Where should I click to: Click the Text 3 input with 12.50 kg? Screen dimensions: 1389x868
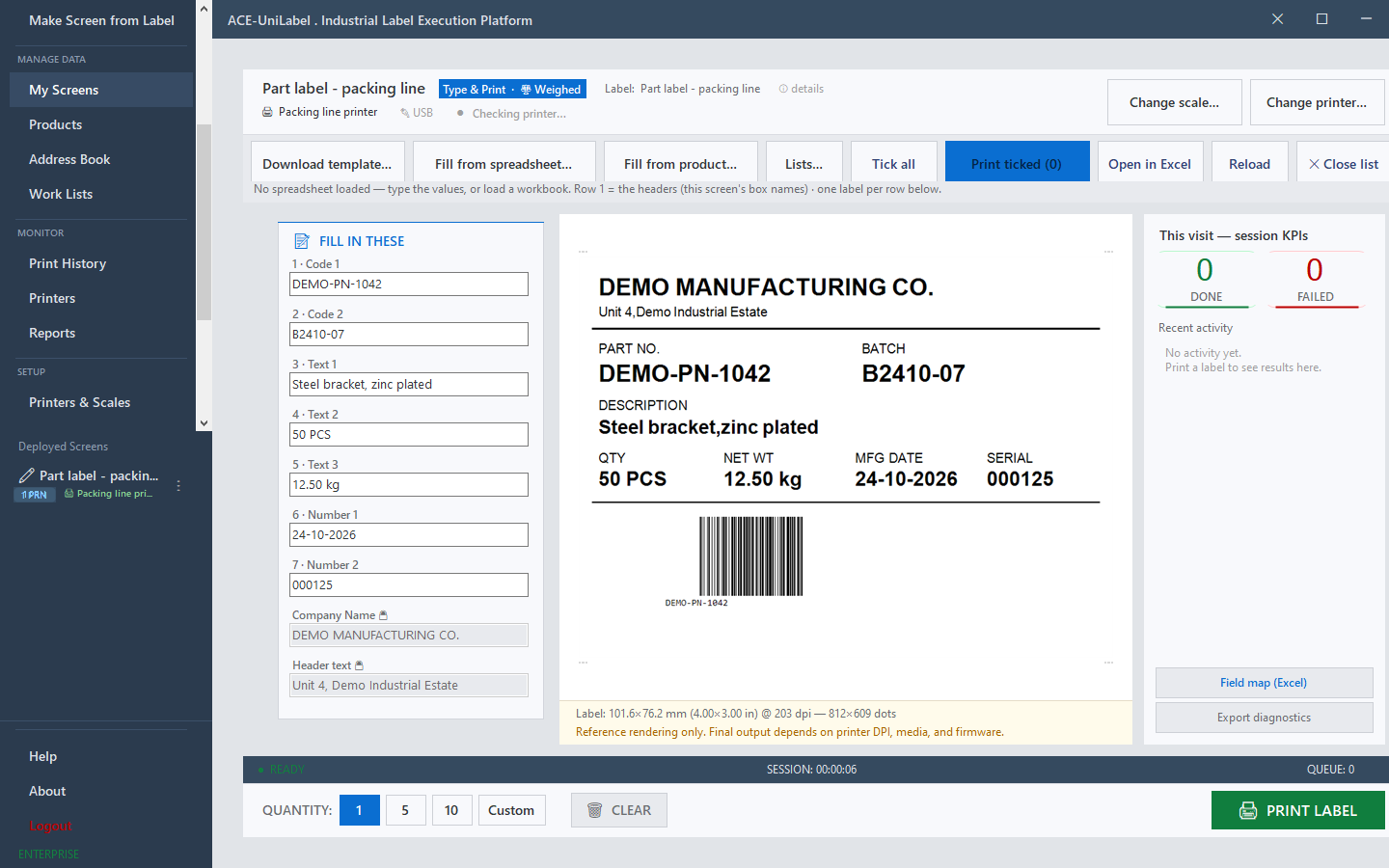click(x=409, y=484)
